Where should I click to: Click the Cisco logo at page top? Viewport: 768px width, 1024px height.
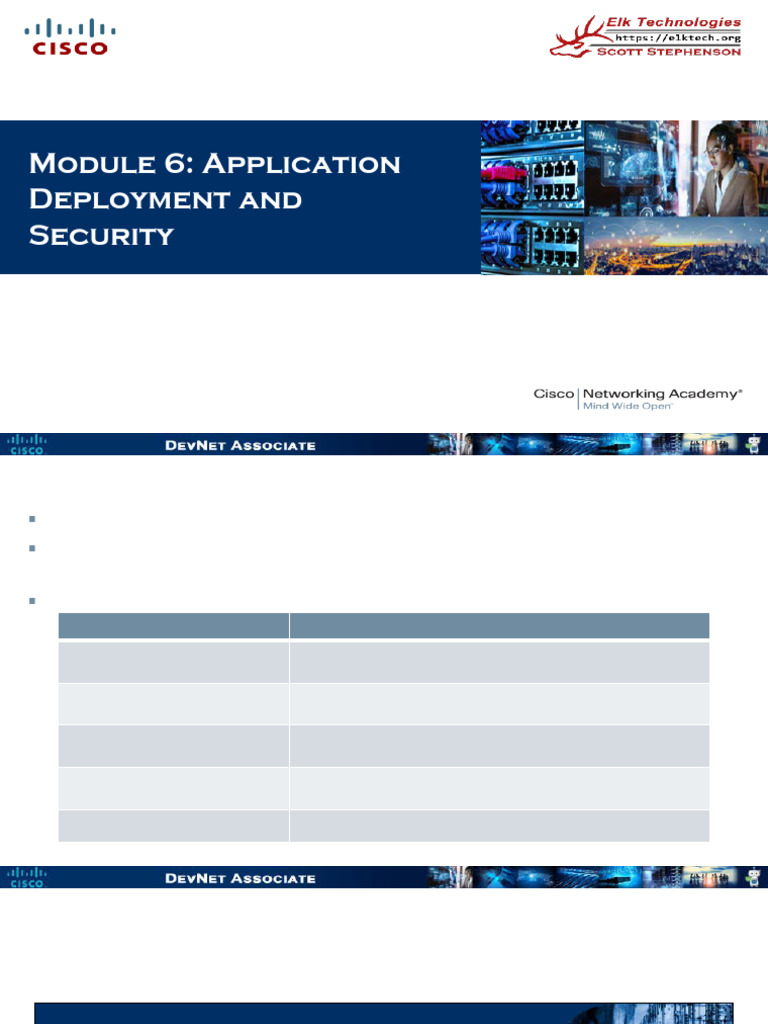(66, 37)
